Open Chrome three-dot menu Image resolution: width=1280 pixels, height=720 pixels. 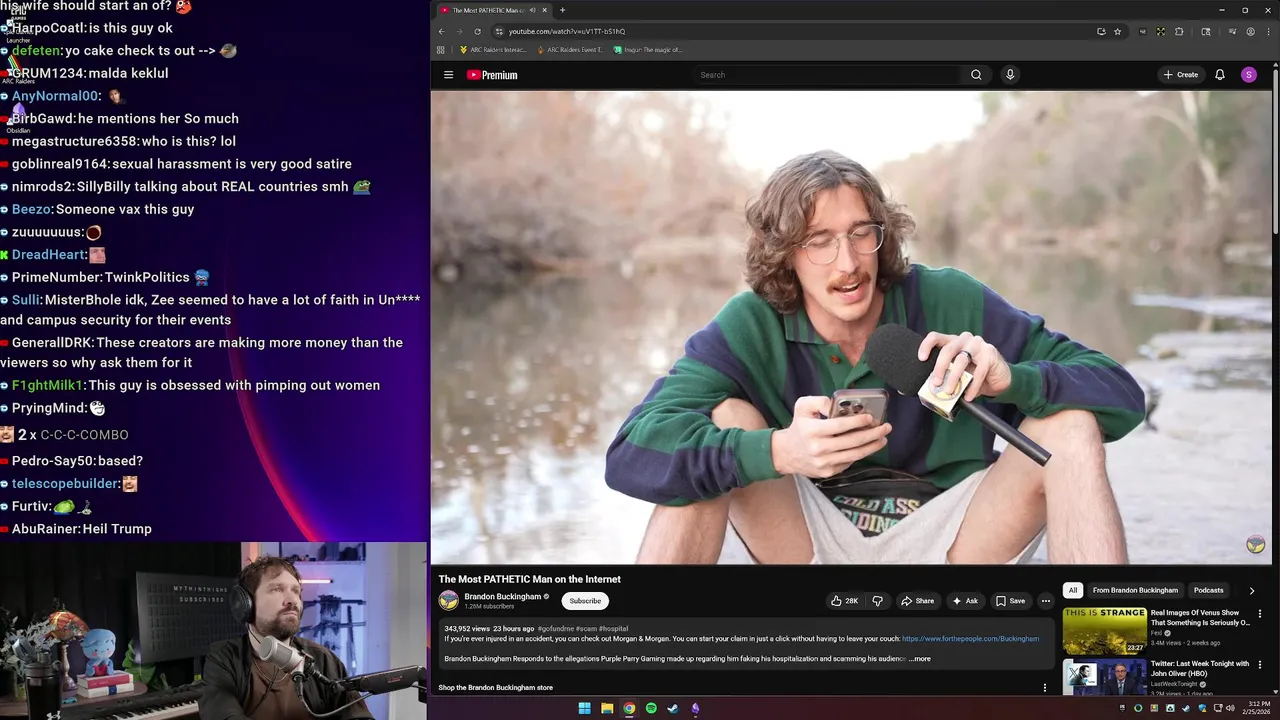pos(1268,31)
